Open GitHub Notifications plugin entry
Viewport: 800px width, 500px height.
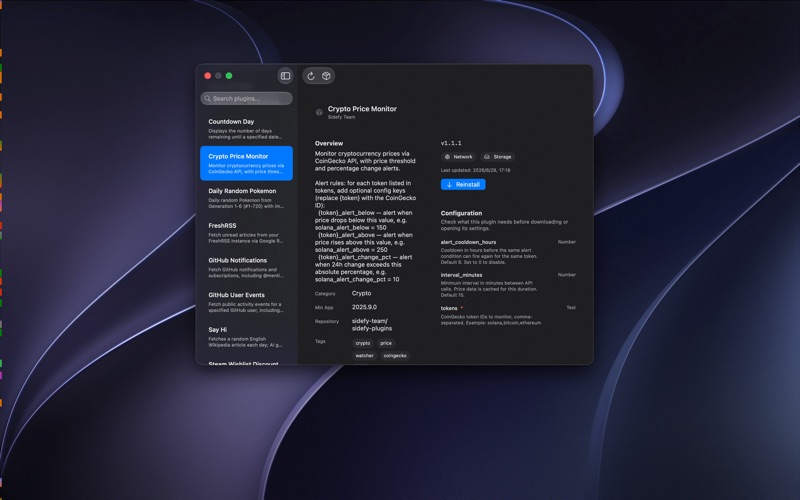[246, 267]
